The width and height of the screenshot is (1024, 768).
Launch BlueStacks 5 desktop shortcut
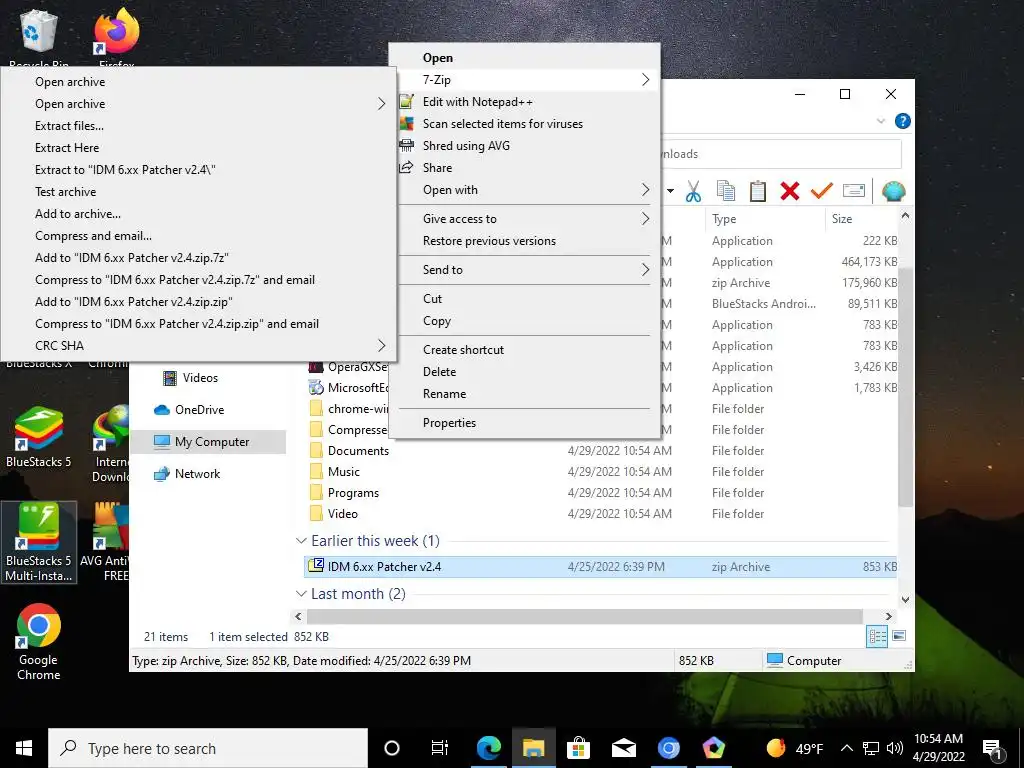point(39,437)
